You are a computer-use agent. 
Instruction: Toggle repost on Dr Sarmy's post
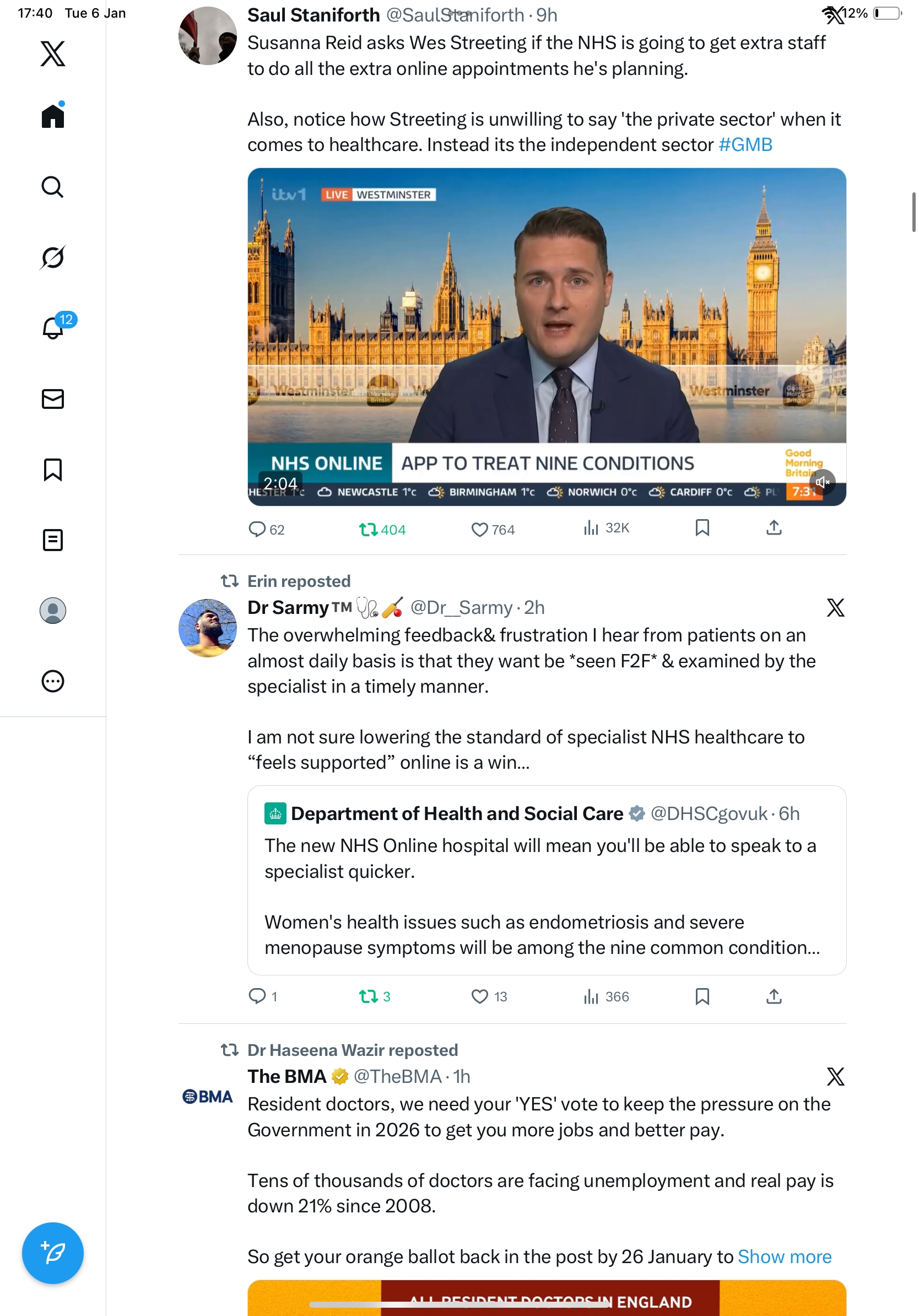point(369,996)
